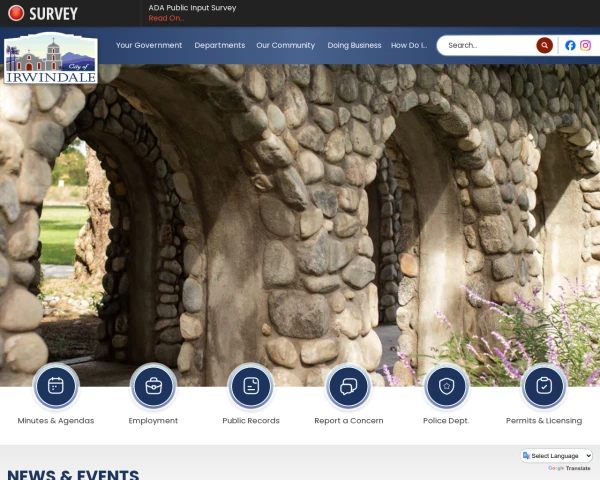Click the Read On... link
This screenshot has width=600, height=480.
click(x=166, y=18)
